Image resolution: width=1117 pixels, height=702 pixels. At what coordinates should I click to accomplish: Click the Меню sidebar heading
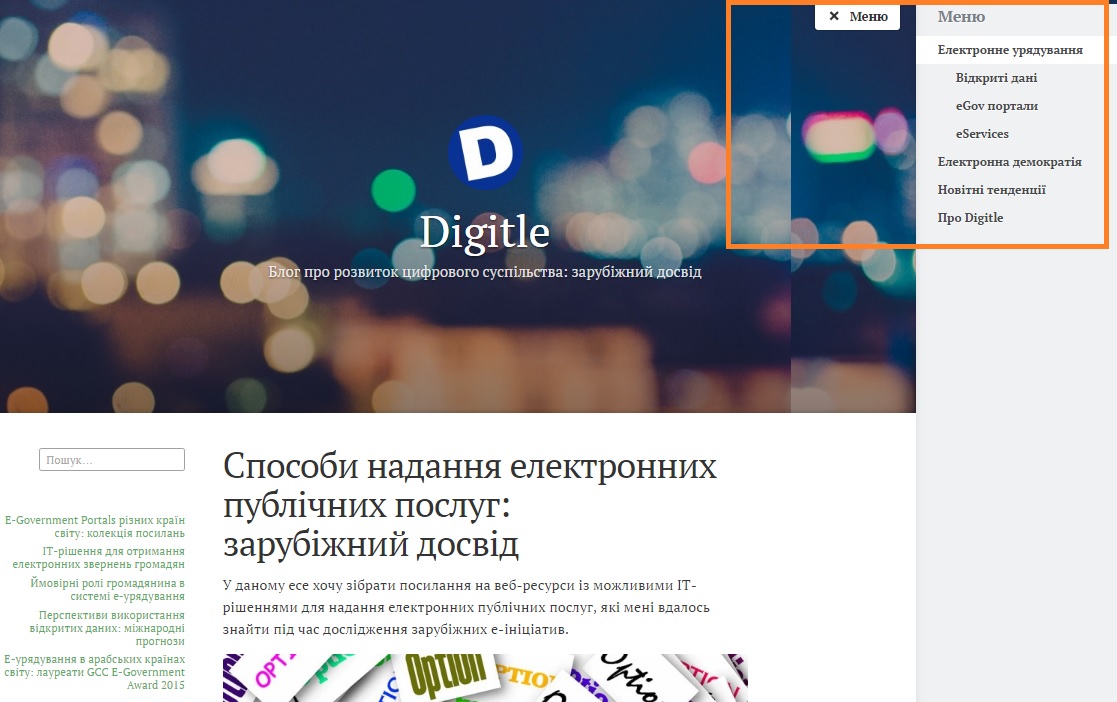click(x=961, y=16)
